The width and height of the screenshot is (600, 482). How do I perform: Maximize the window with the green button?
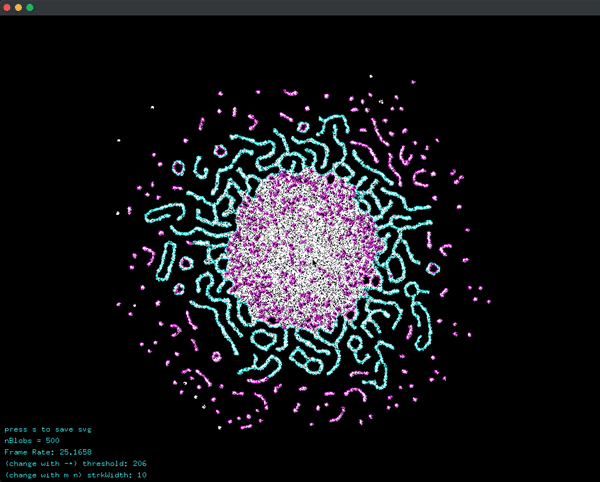(x=30, y=7)
